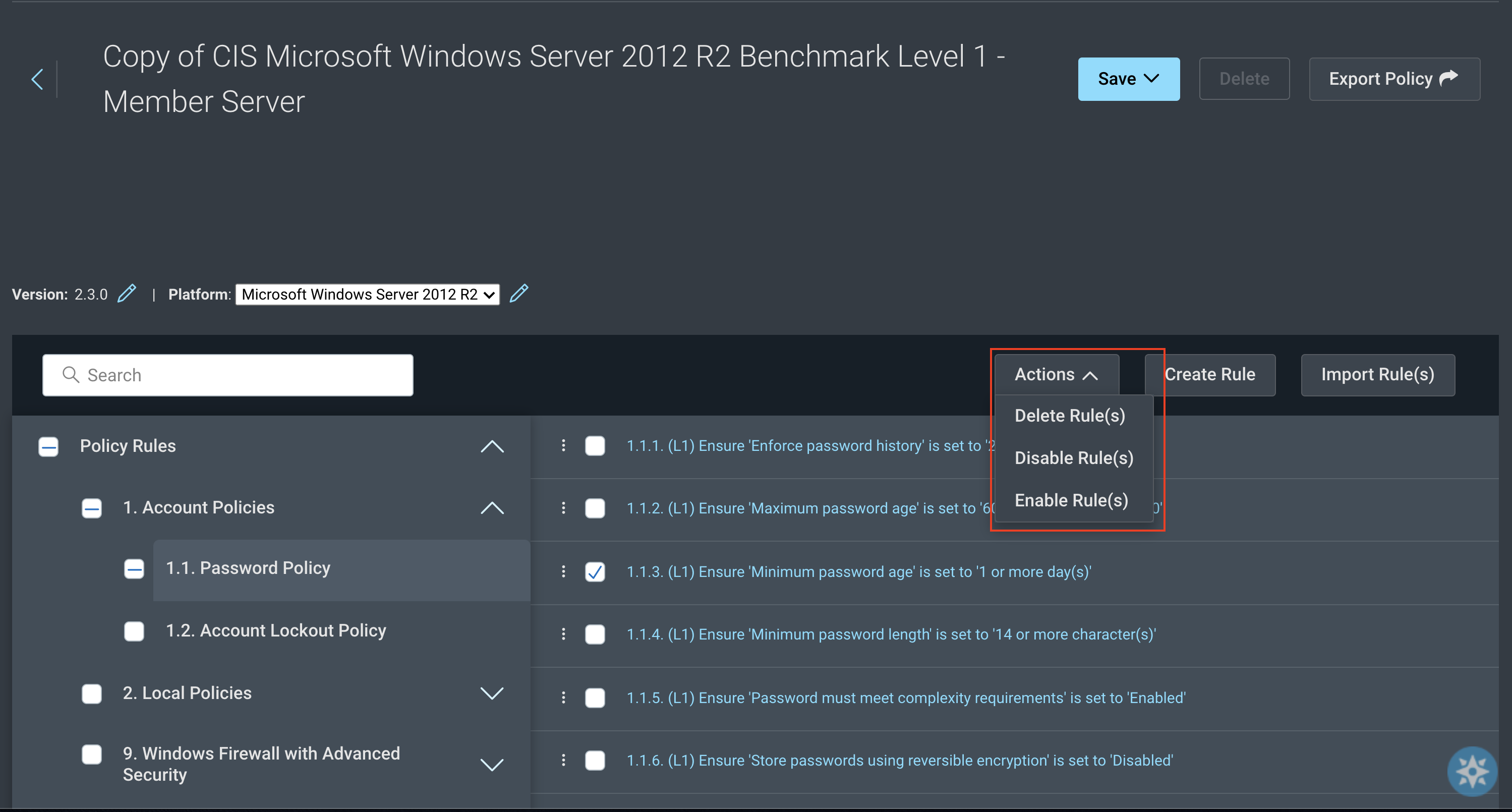
Task: Select rule 1.1.2 checkbox
Action: (595, 508)
